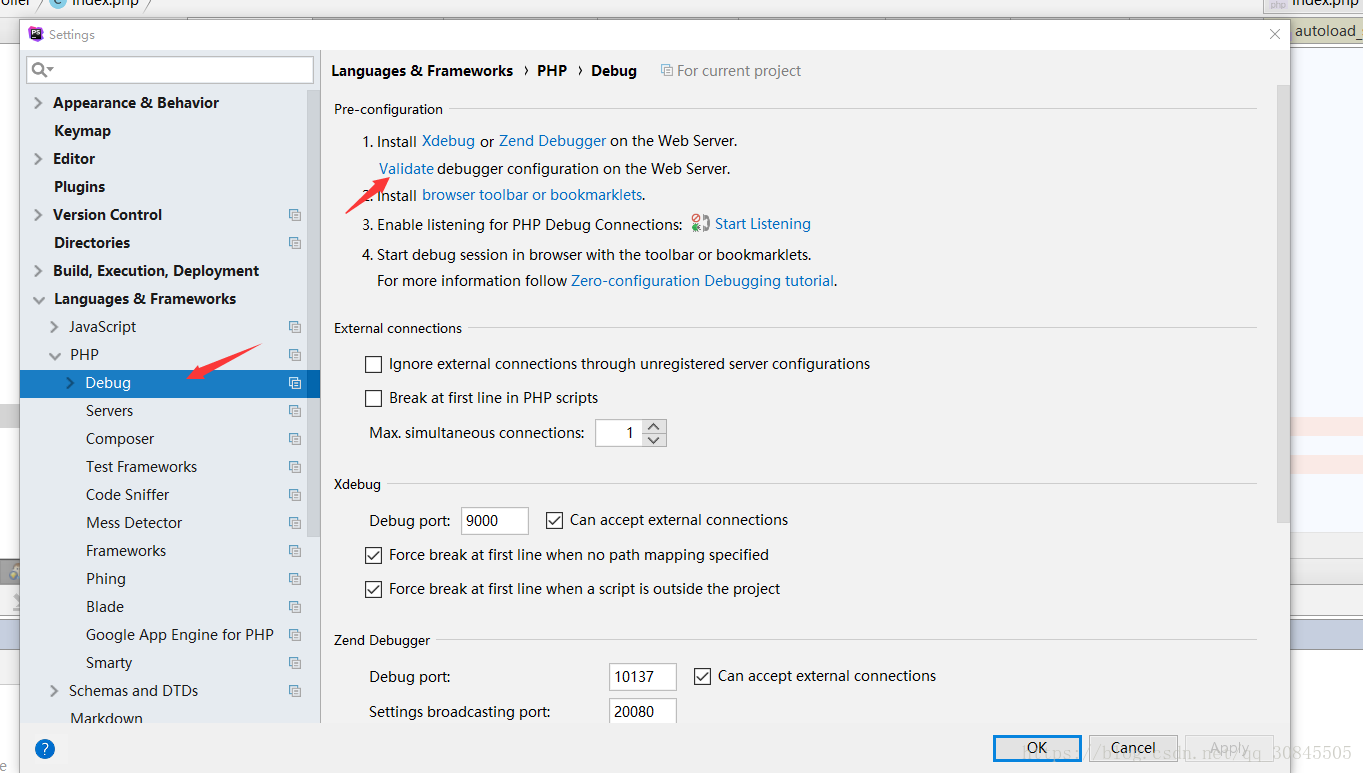Click Start Listening phone icon
Viewport: 1363px width, 773px height.
[x=700, y=224]
